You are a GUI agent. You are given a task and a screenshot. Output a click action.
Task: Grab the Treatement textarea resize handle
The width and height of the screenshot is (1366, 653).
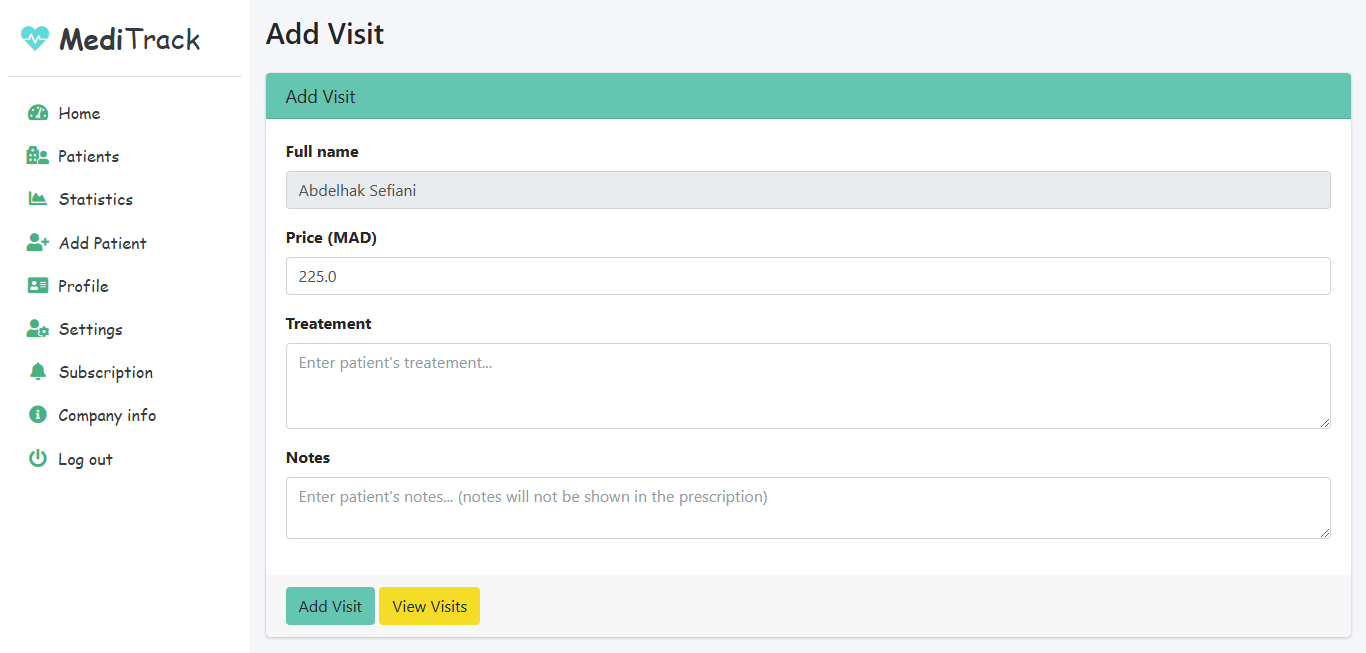click(1324, 422)
